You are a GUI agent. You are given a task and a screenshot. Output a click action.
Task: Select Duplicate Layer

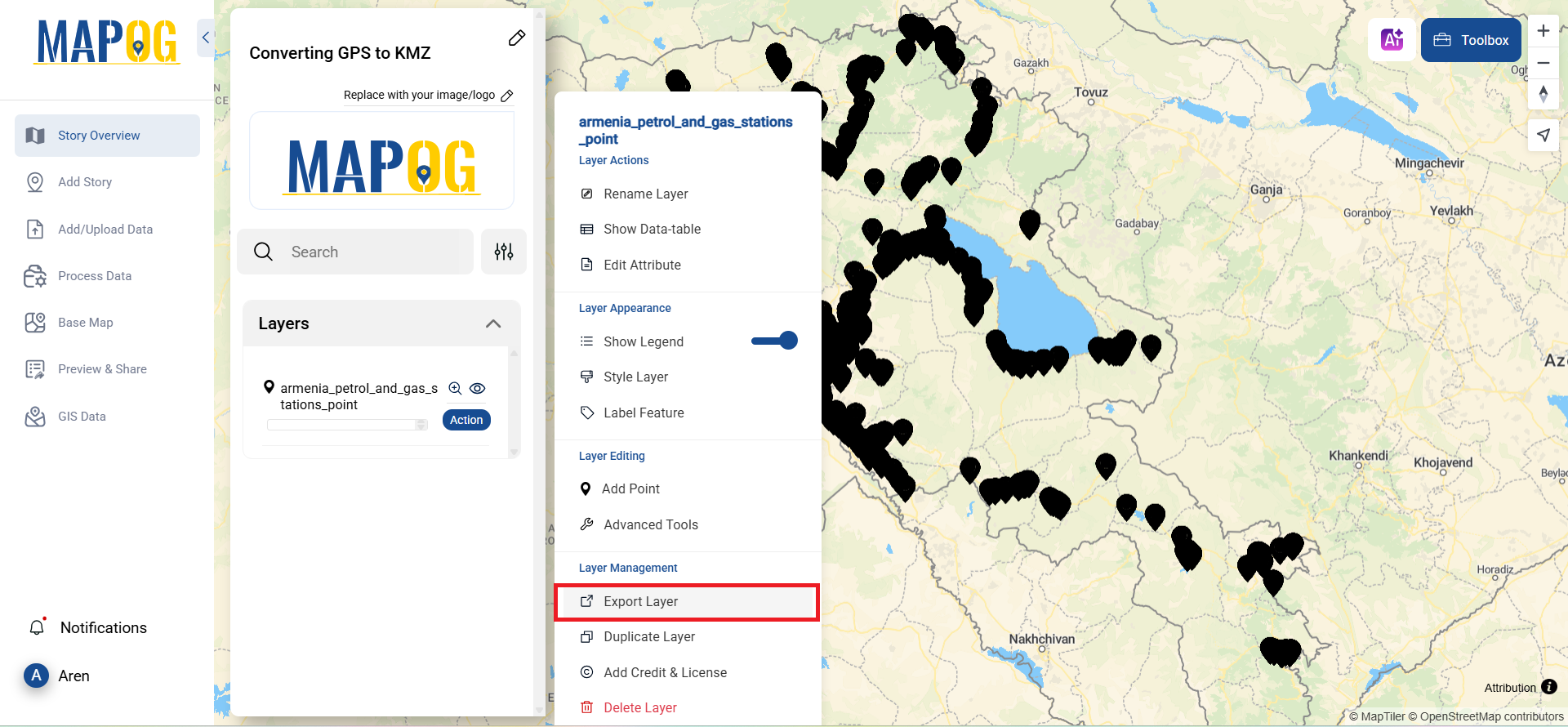(x=649, y=637)
